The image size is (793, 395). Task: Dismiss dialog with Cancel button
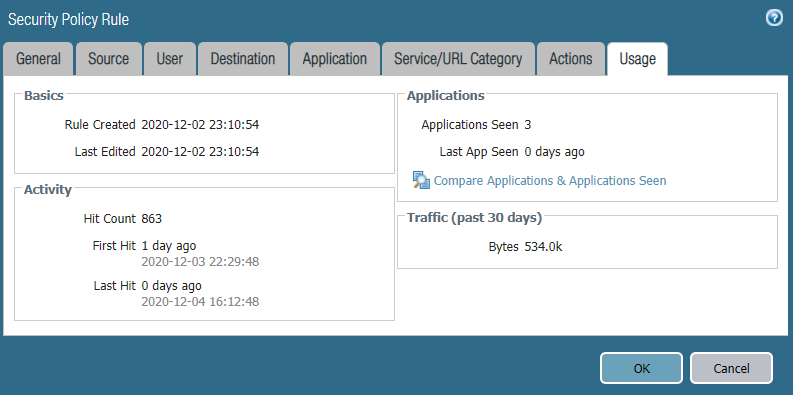[x=731, y=368]
